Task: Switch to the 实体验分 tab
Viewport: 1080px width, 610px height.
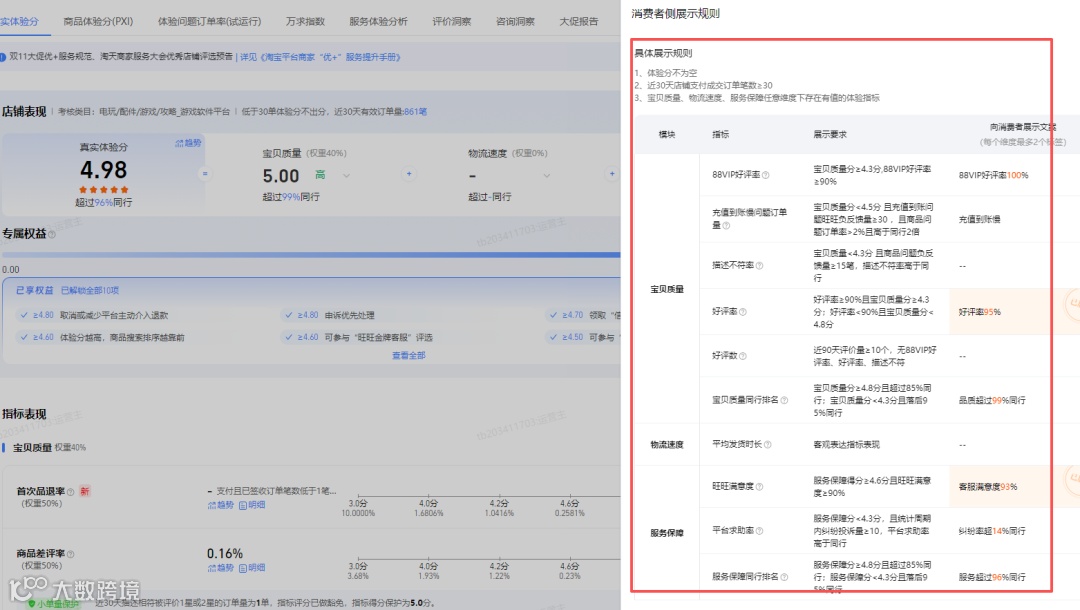Action: tap(19, 21)
